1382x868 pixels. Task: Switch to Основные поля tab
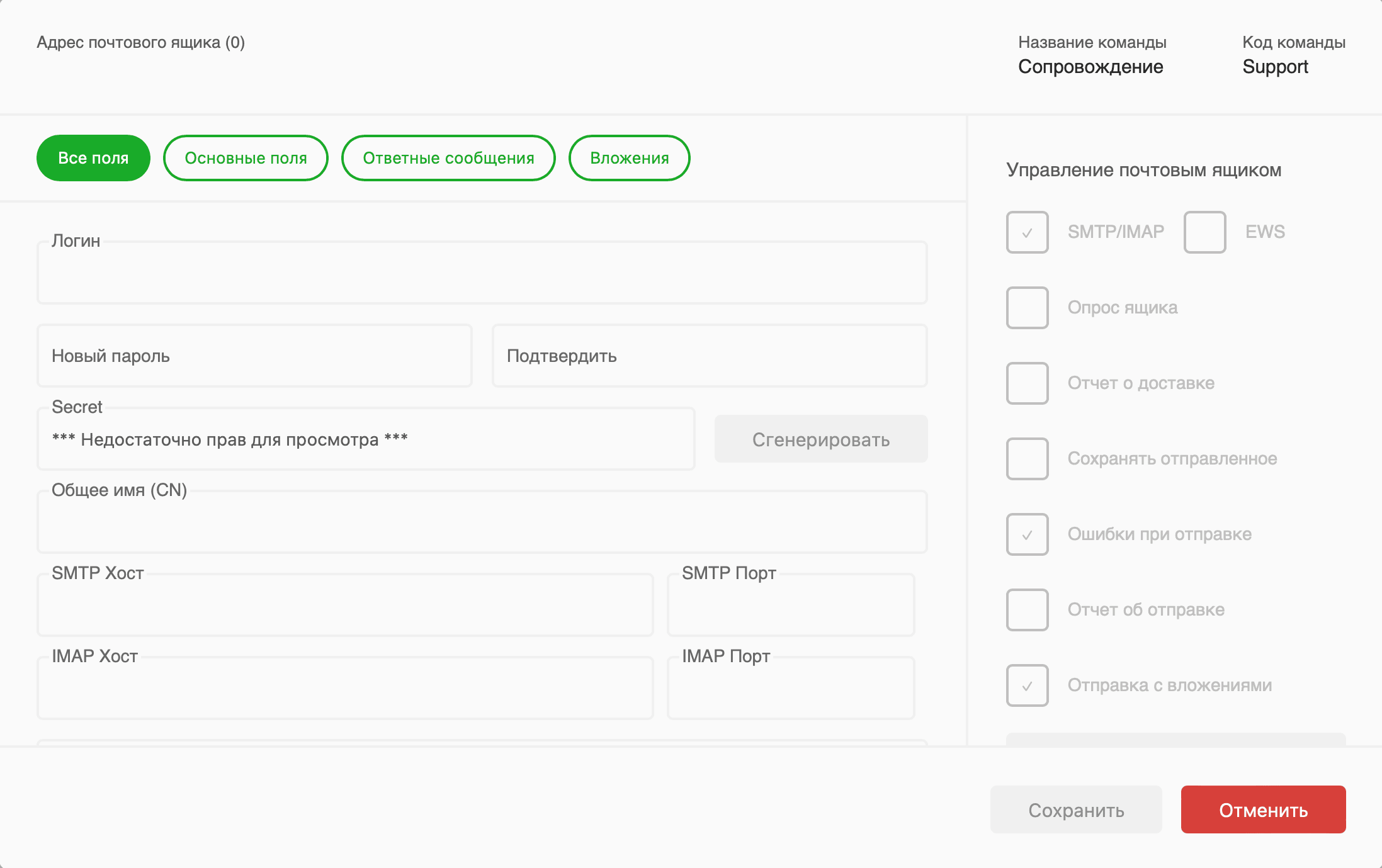pos(246,158)
